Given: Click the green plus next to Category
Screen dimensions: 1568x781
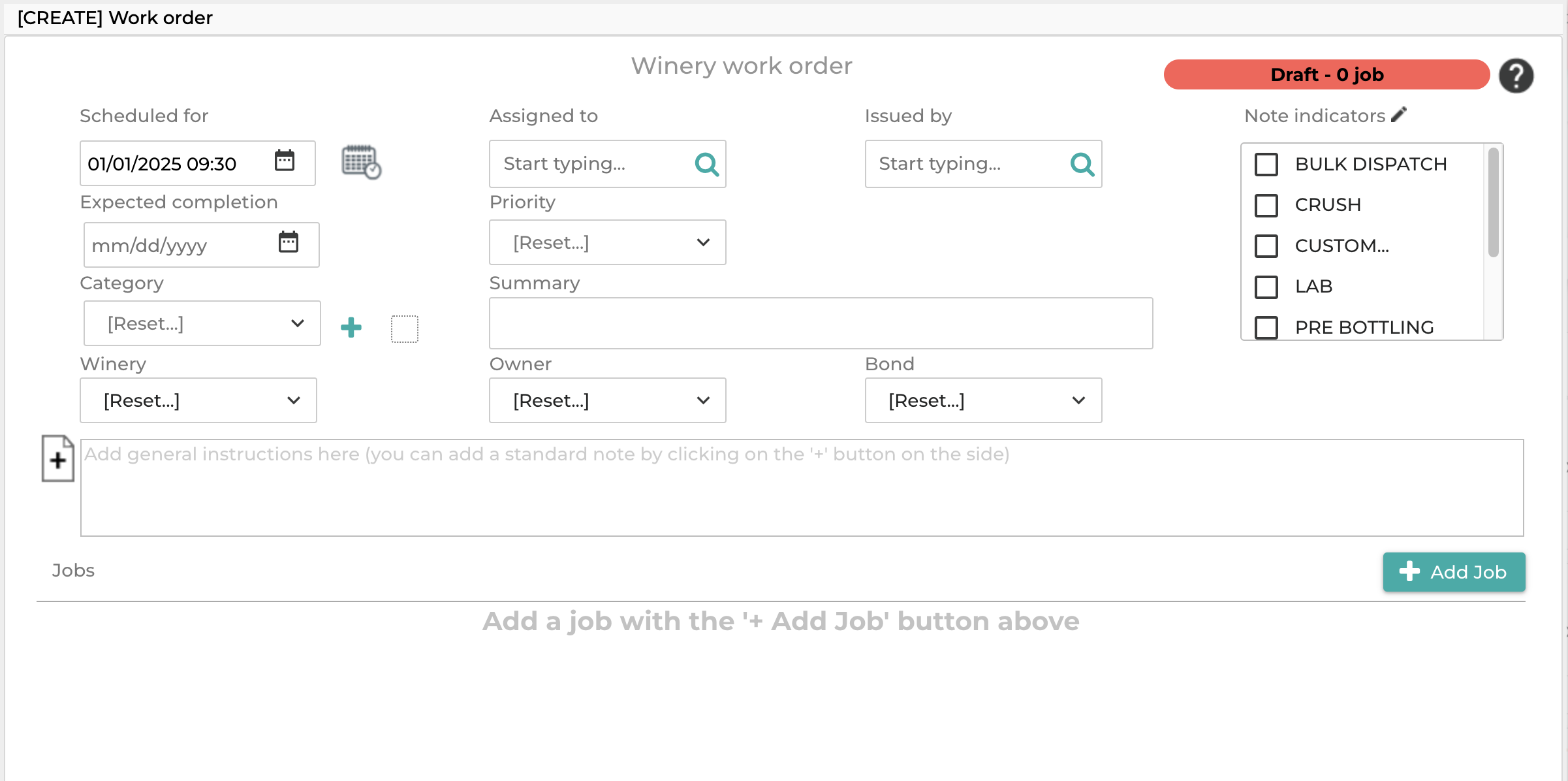Looking at the screenshot, I should click(x=351, y=327).
